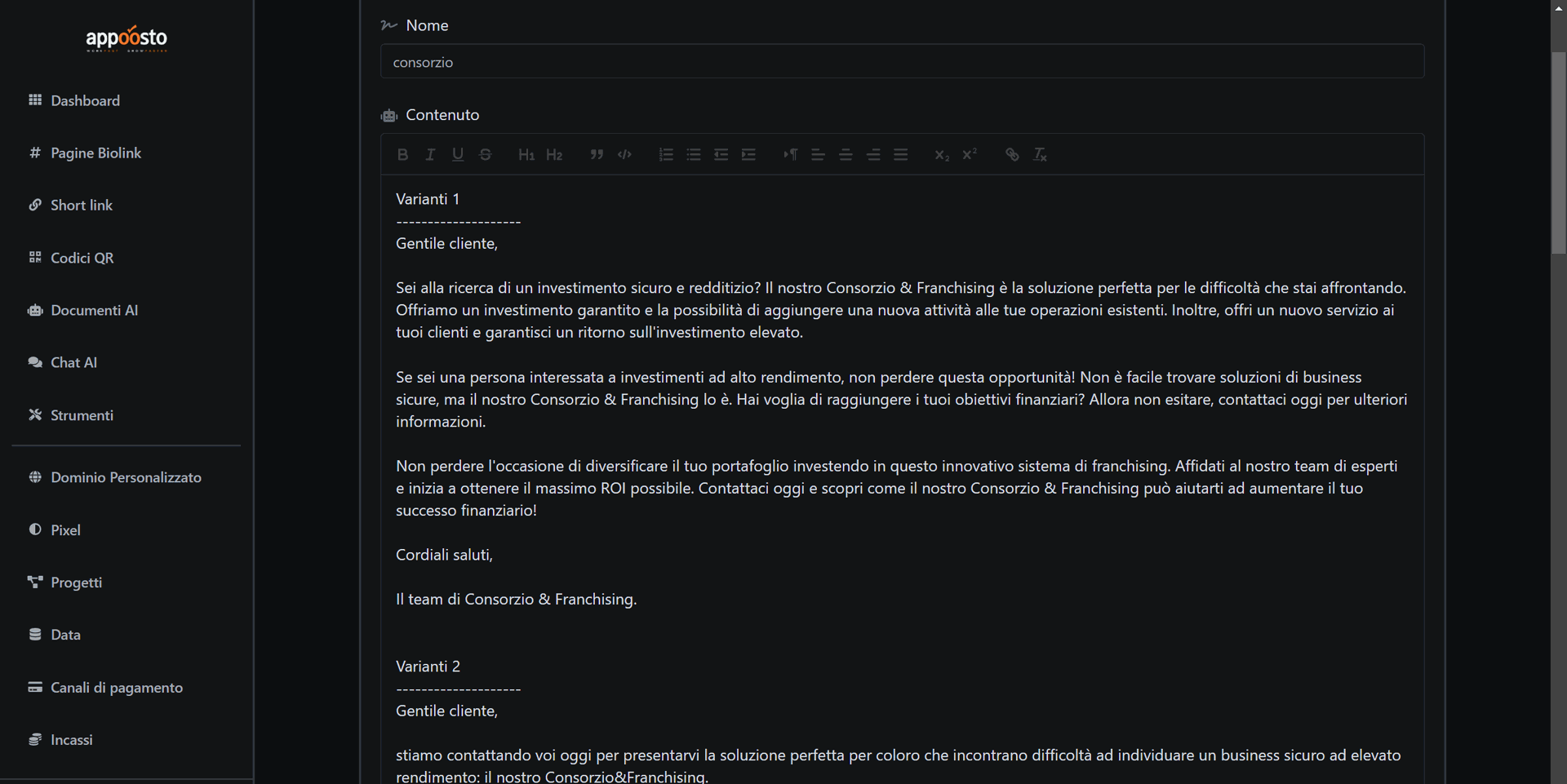Insert a blockquote
The height and width of the screenshot is (784, 1567).
coord(597,155)
